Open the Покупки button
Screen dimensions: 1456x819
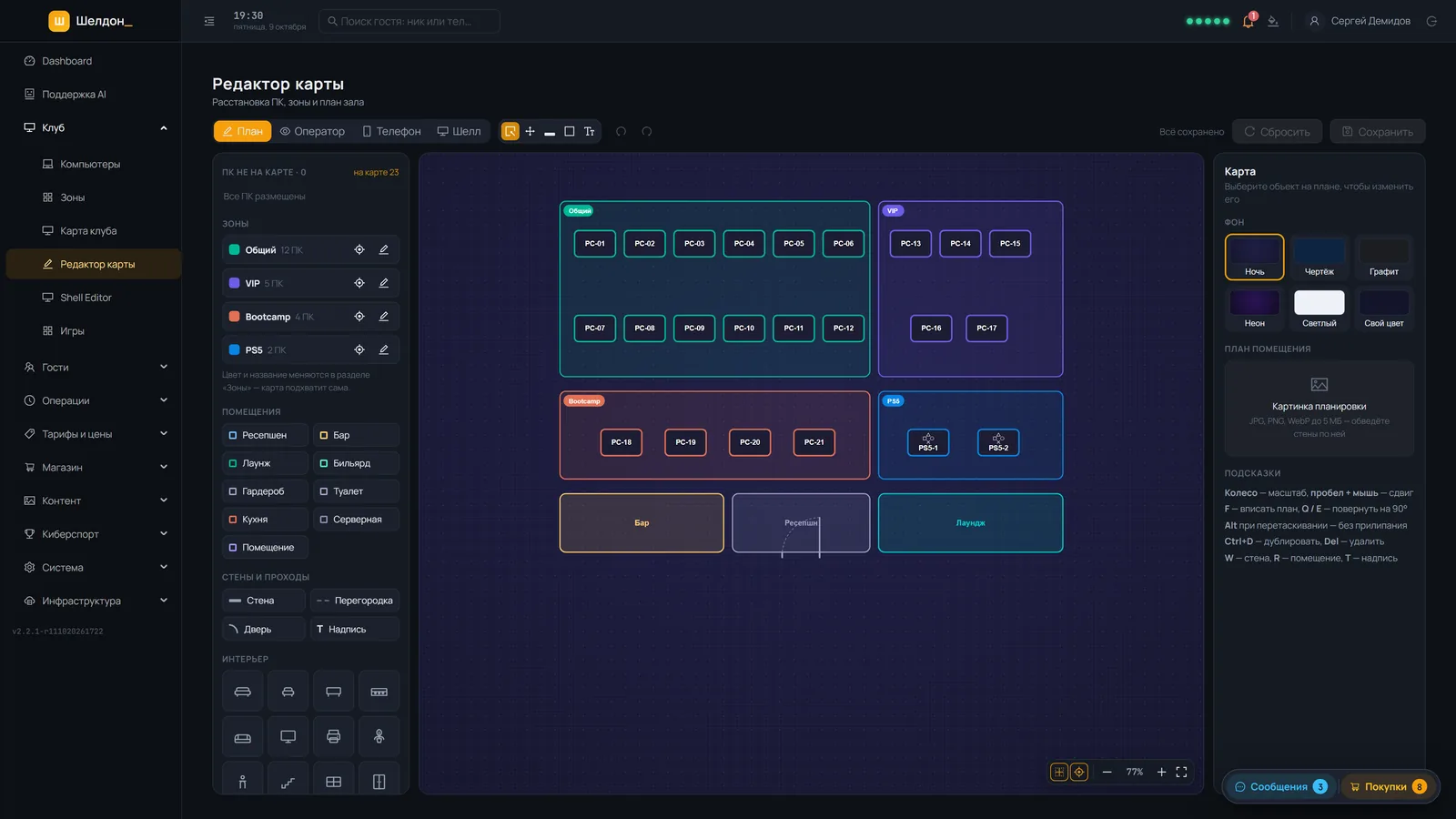click(1388, 787)
